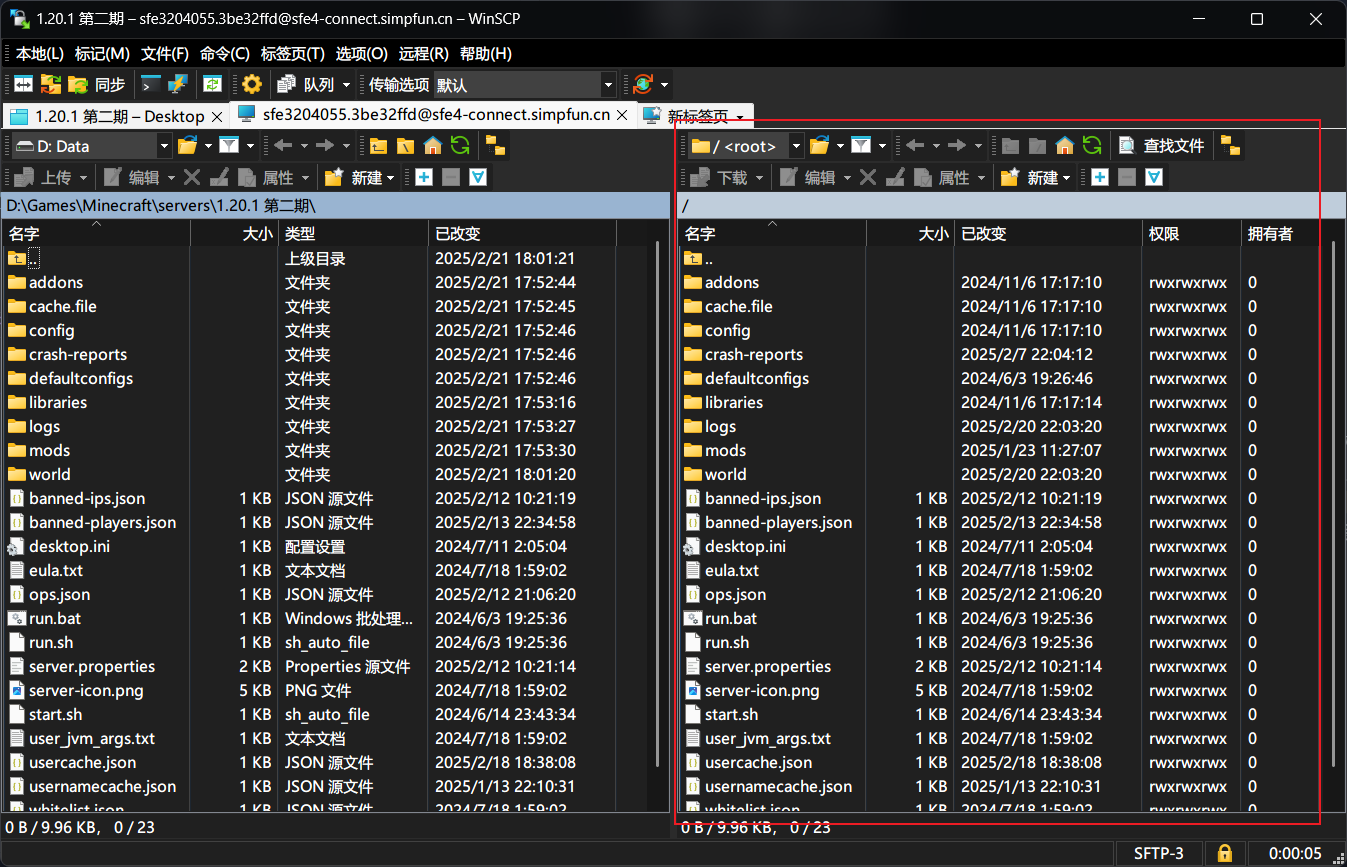Click the lock icon in status bar
Image resolution: width=1347 pixels, height=867 pixels.
tap(1223, 853)
